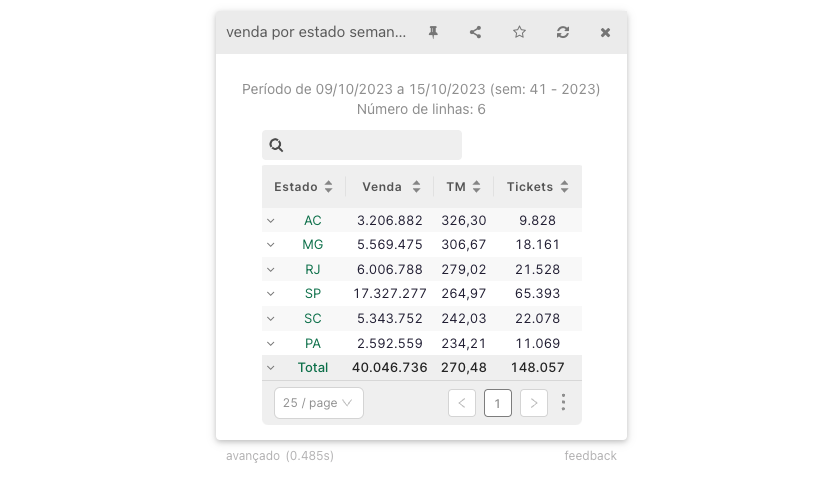Expand the Total row chevron
Screen dimensions: 840x480
(270, 368)
